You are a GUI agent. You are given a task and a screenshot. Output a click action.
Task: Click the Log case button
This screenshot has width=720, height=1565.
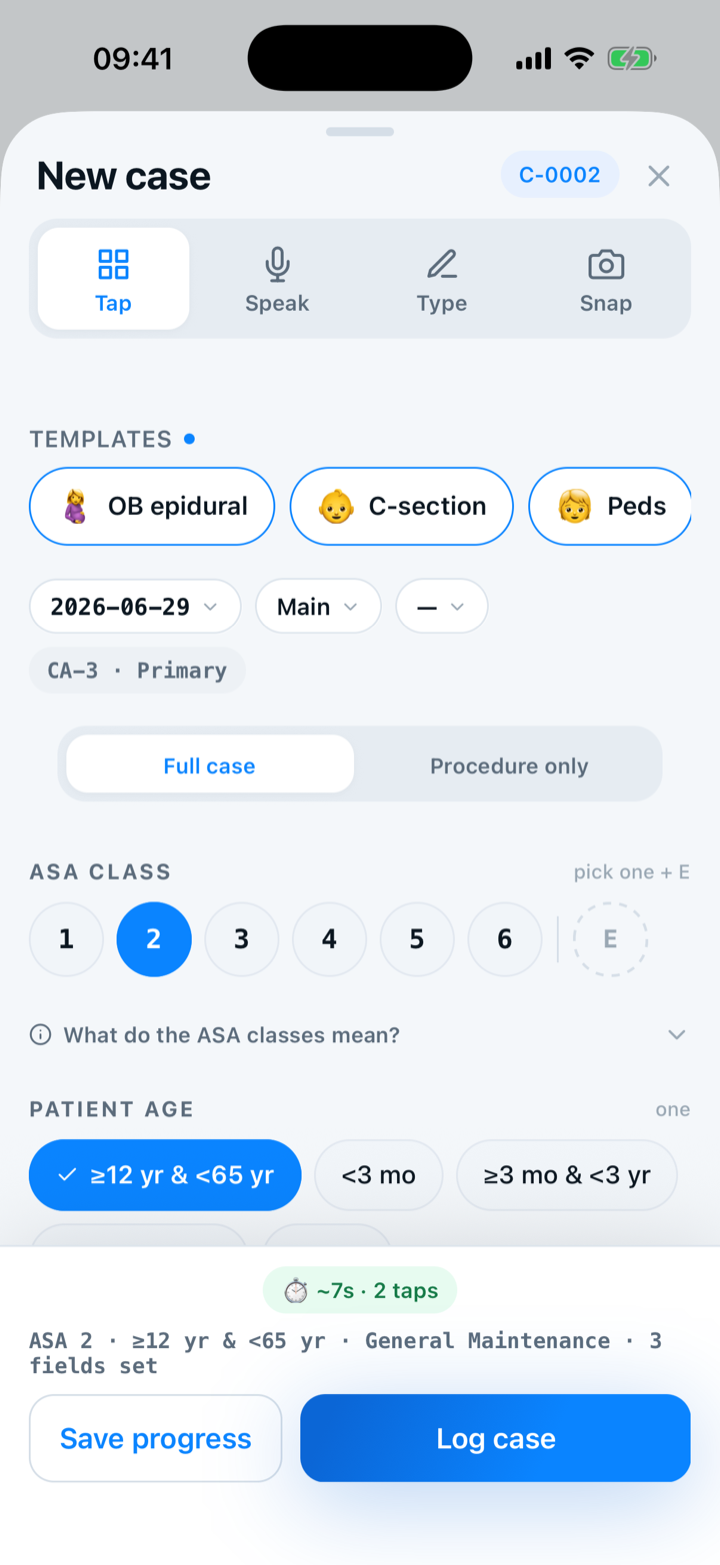point(495,1438)
